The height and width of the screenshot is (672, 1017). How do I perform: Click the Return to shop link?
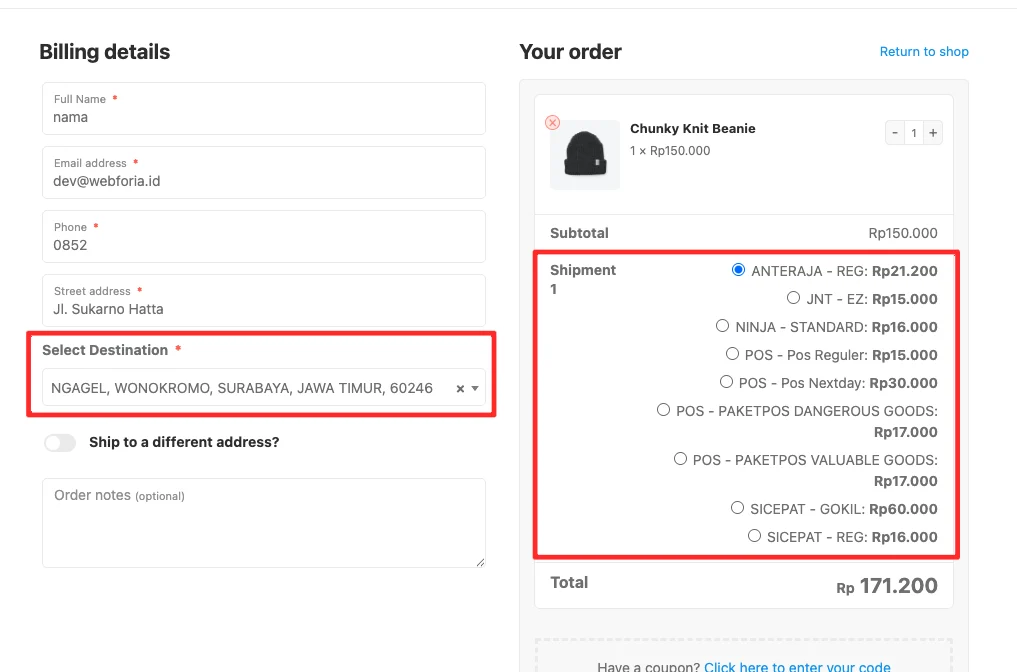point(923,51)
